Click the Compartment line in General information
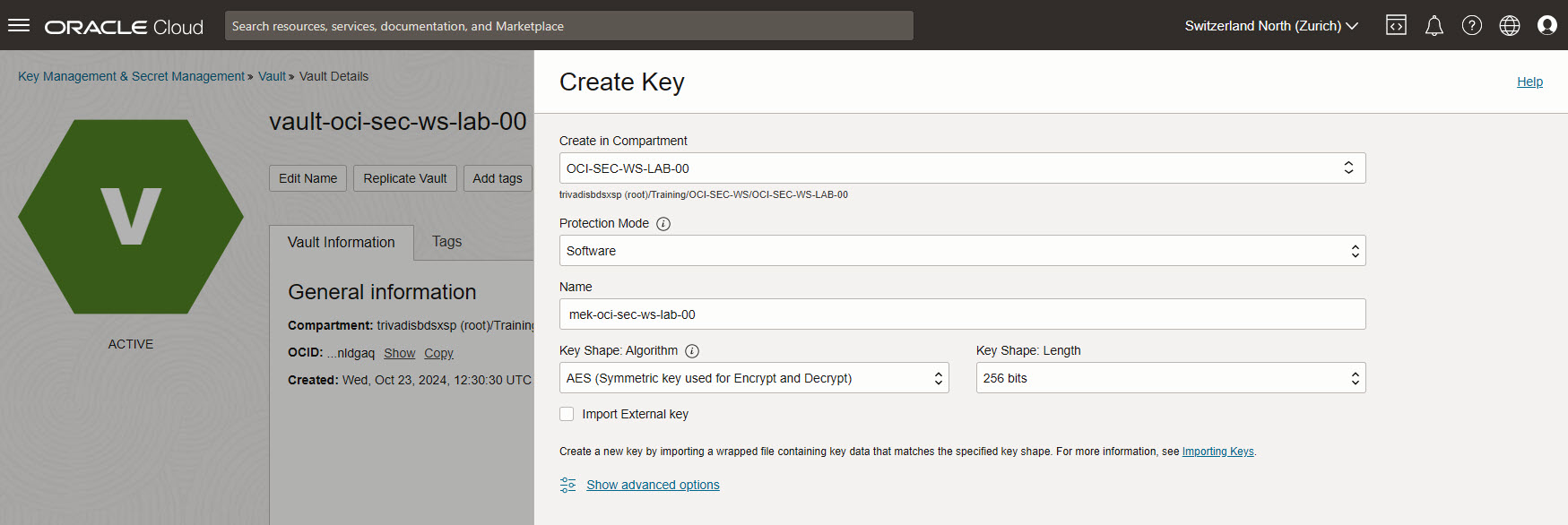This screenshot has height=525, width=1568. click(x=411, y=325)
